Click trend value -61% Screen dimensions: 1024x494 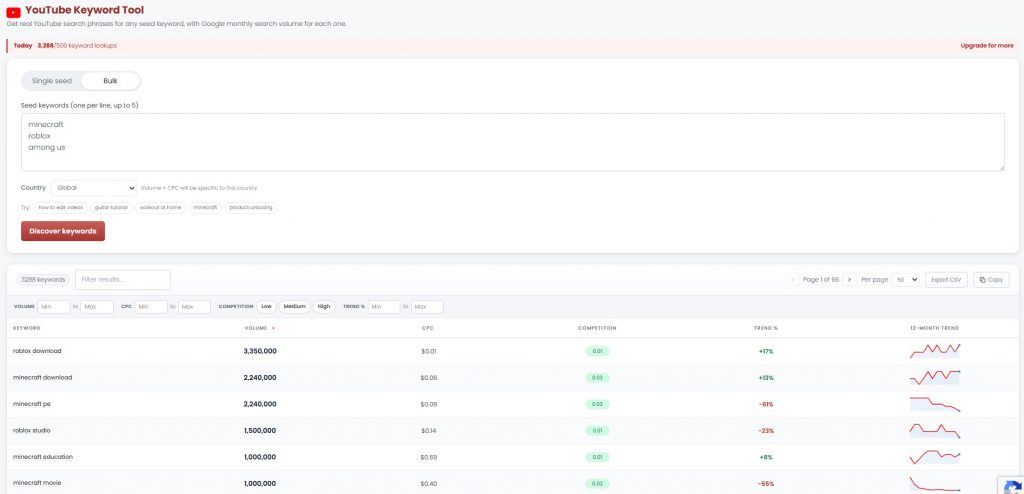(x=766, y=404)
